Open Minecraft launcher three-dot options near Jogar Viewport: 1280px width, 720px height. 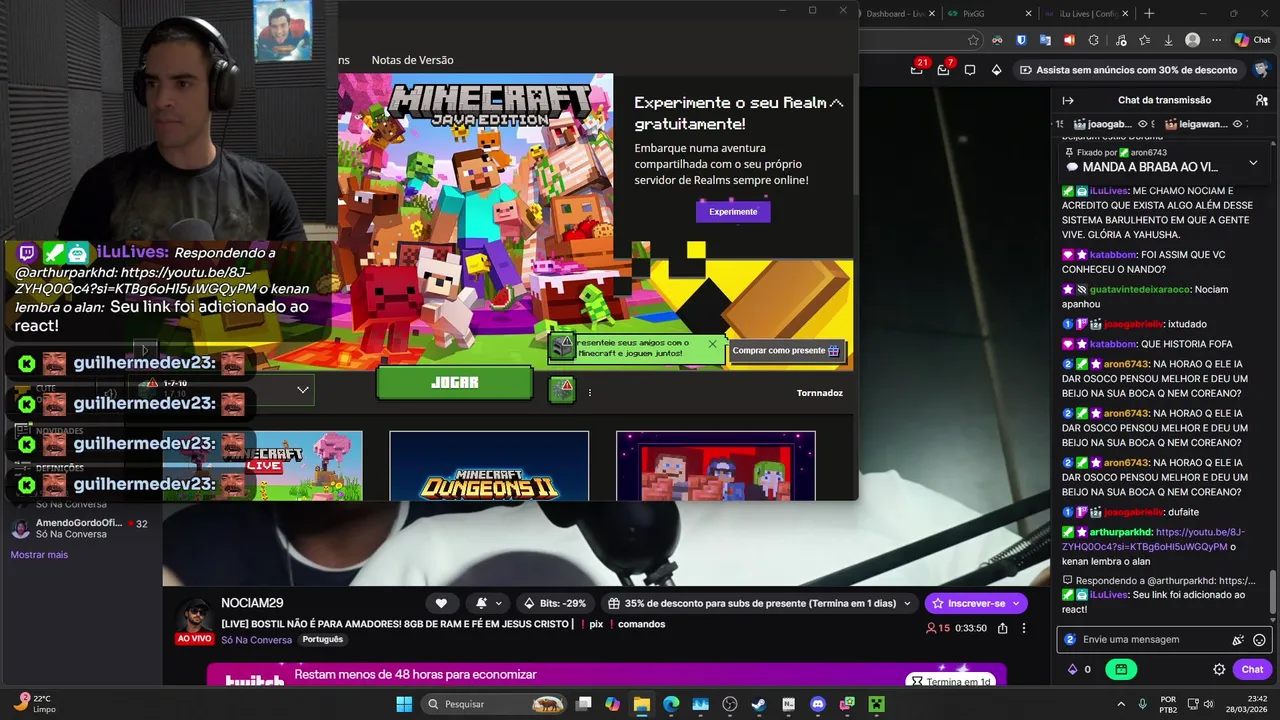(589, 392)
